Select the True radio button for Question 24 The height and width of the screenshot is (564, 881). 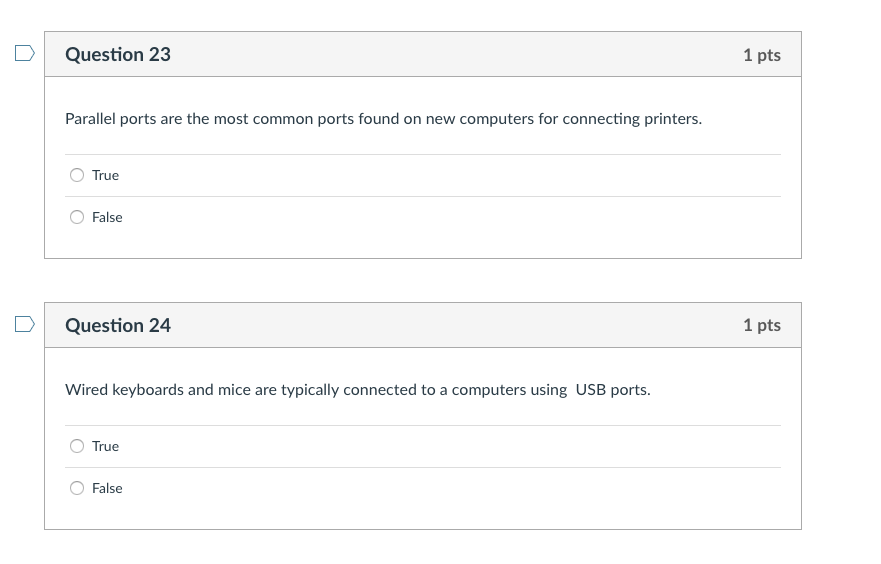[77, 446]
